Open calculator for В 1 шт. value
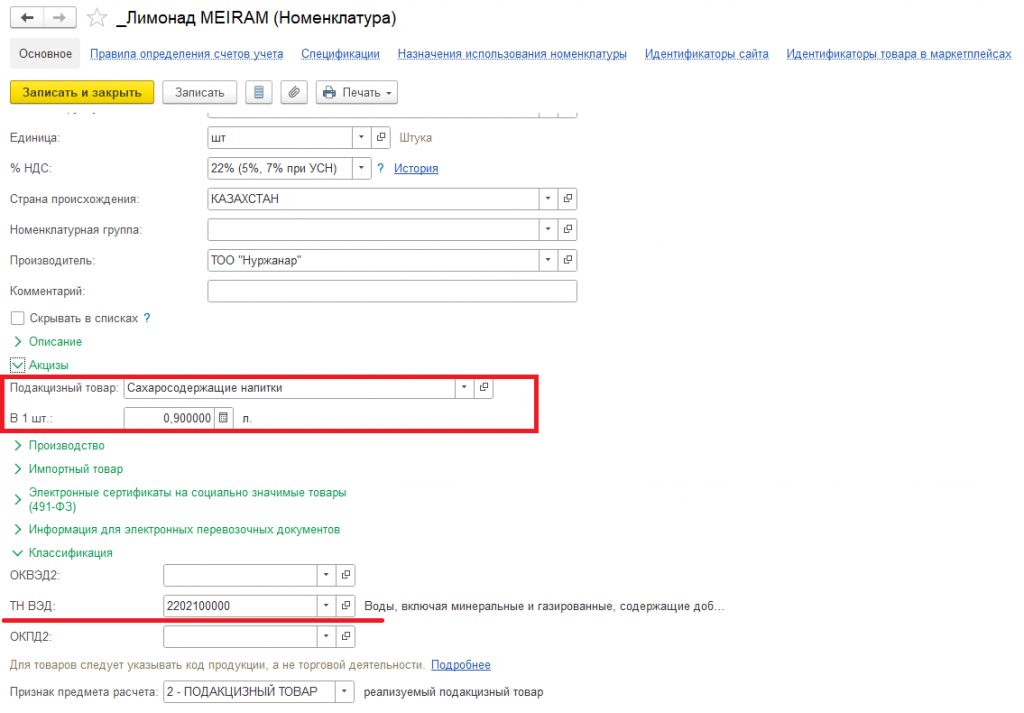Screen dimensions: 1024x713 click(x=223, y=418)
